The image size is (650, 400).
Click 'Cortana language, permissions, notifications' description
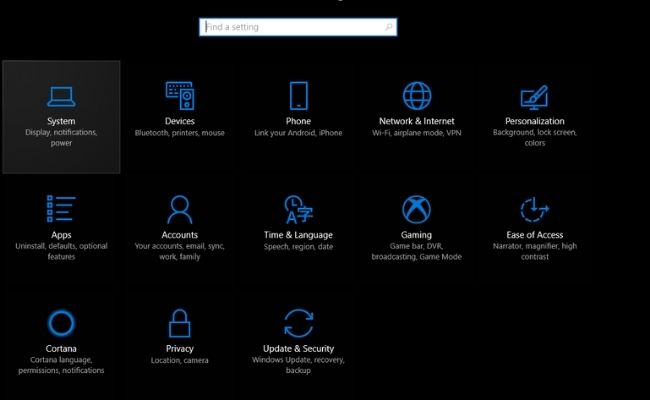[61, 365]
